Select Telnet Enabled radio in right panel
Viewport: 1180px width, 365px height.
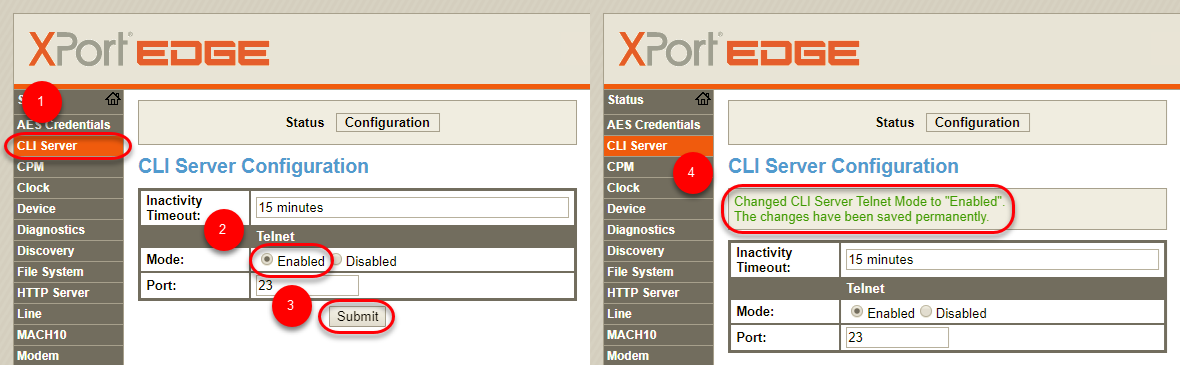point(858,312)
